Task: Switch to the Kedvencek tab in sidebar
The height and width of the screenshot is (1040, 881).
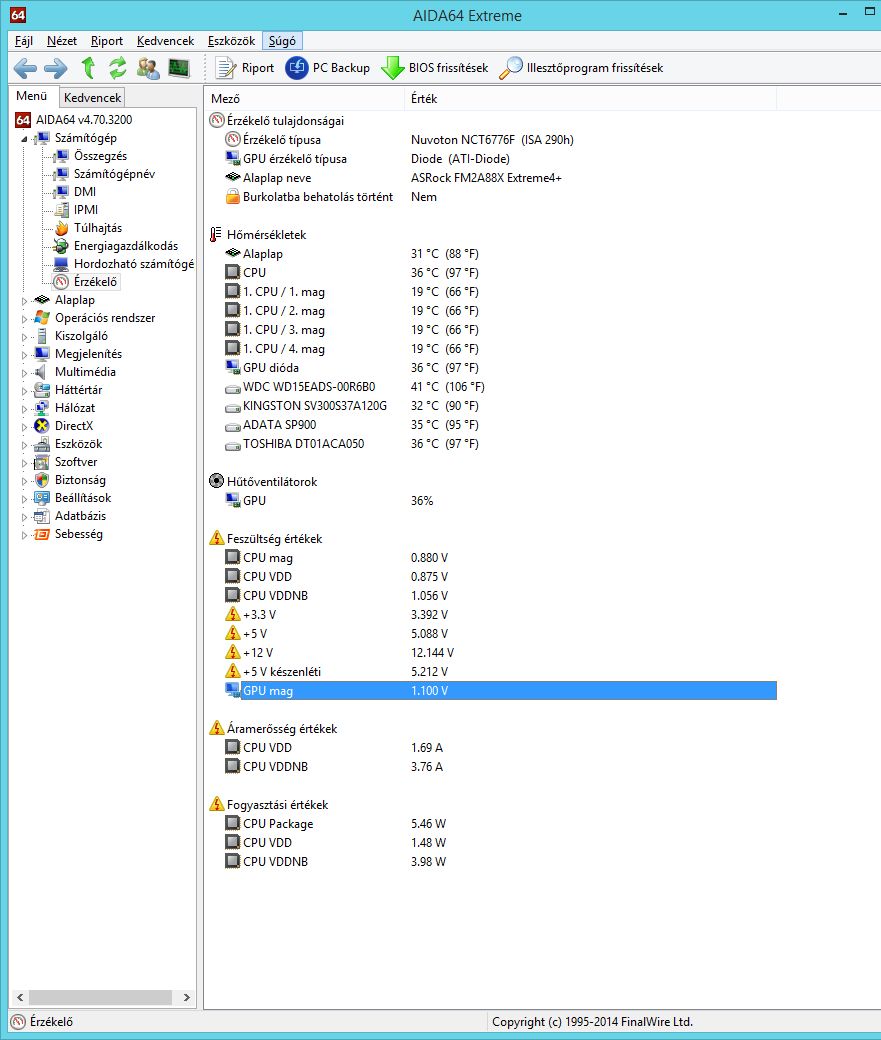Action: point(92,98)
